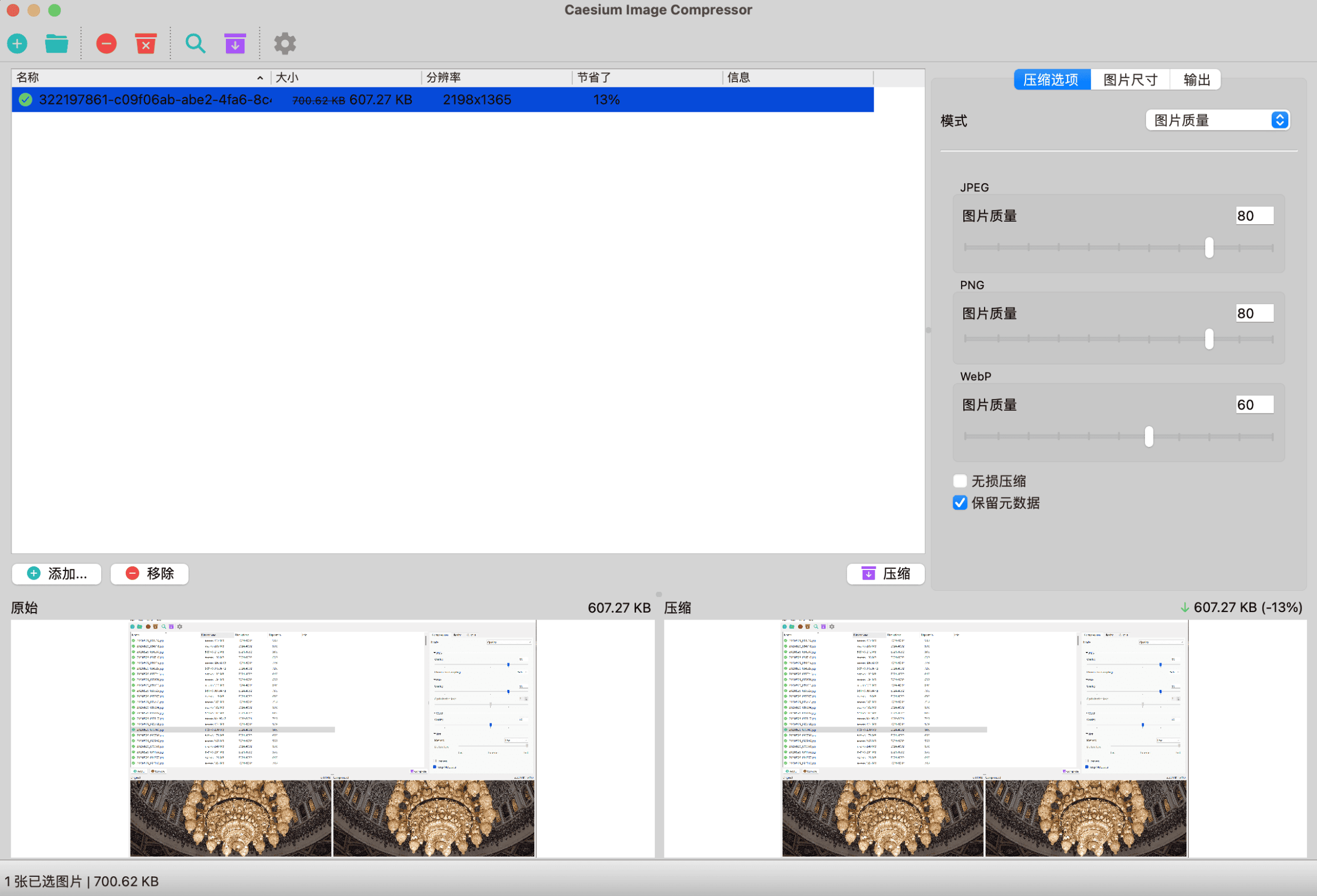1317x896 pixels.
Task: Start compression via the purple toolbar icon
Action: point(235,44)
